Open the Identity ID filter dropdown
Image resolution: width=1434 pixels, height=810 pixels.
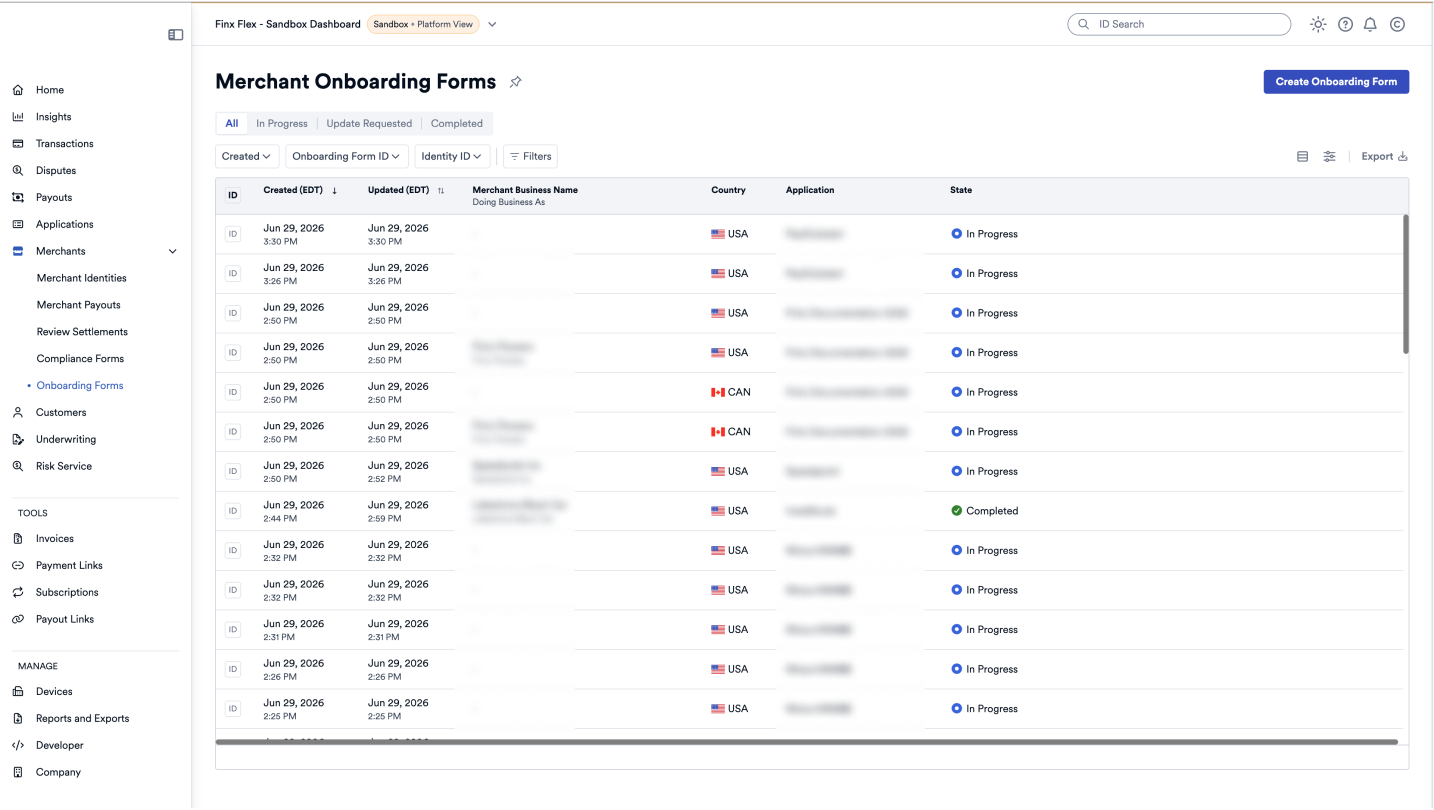pyautogui.click(x=452, y=156)
